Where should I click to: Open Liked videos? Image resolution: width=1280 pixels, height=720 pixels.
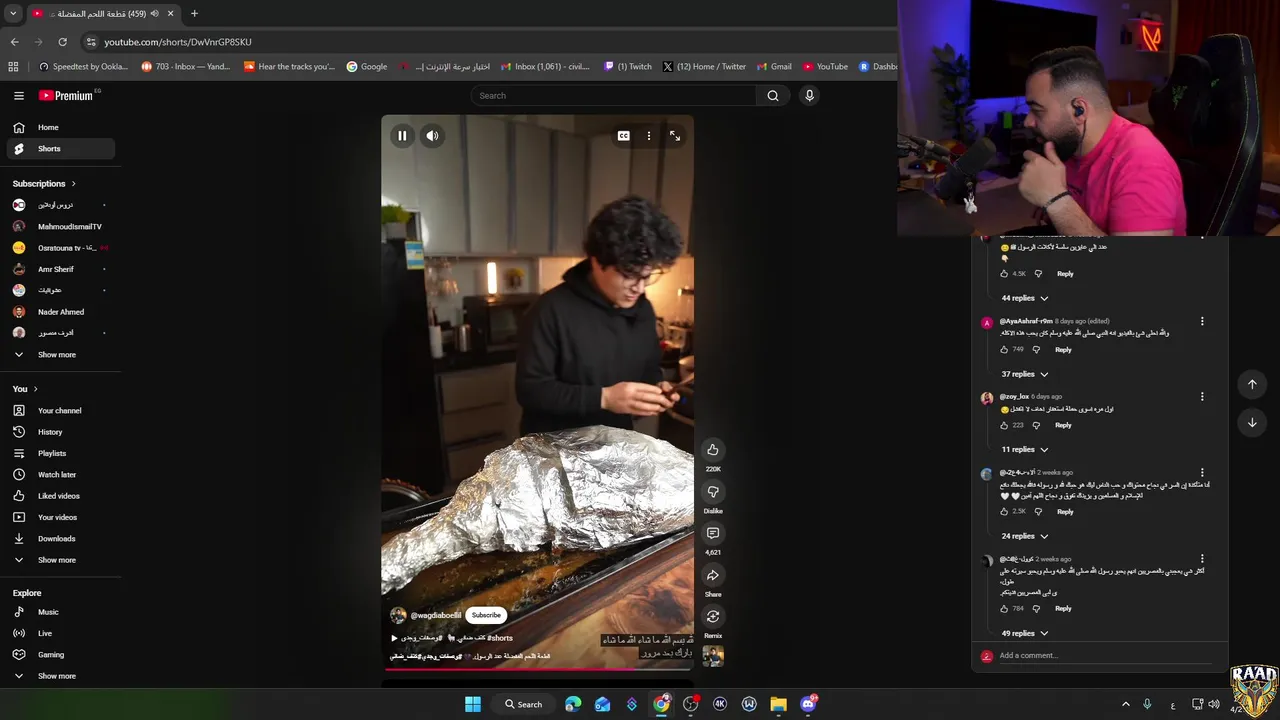(61, 496)
